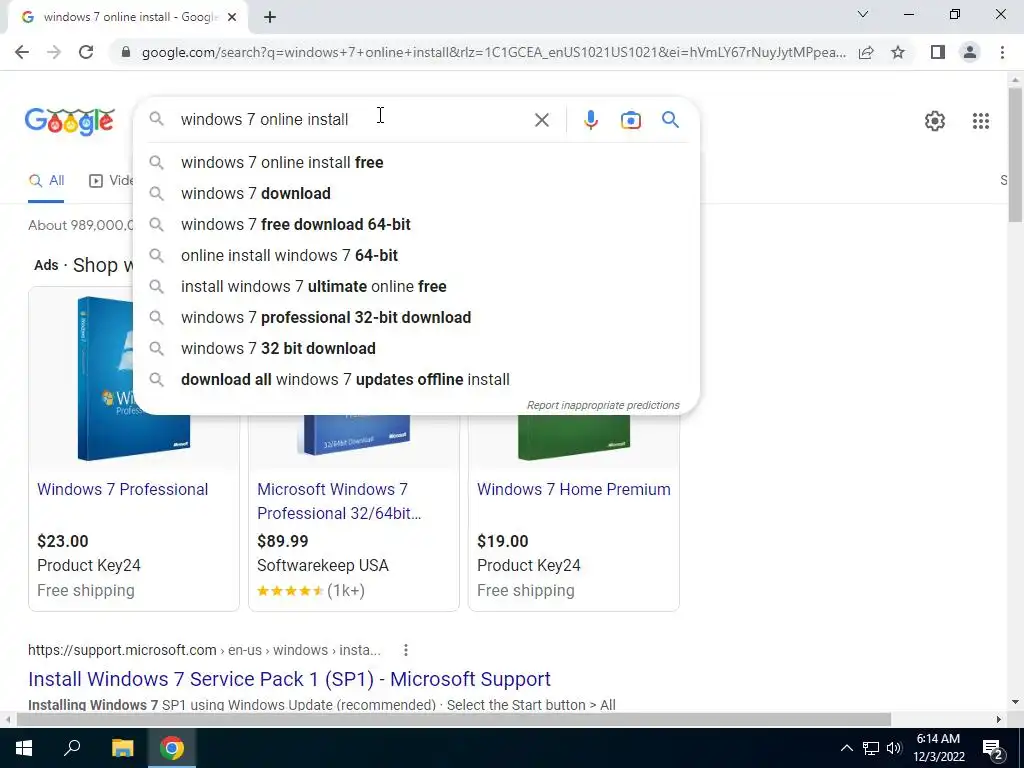Open the Chrome profile avatar
Image resolution: width=1024 pixels, height=768 pixels.
970,52
